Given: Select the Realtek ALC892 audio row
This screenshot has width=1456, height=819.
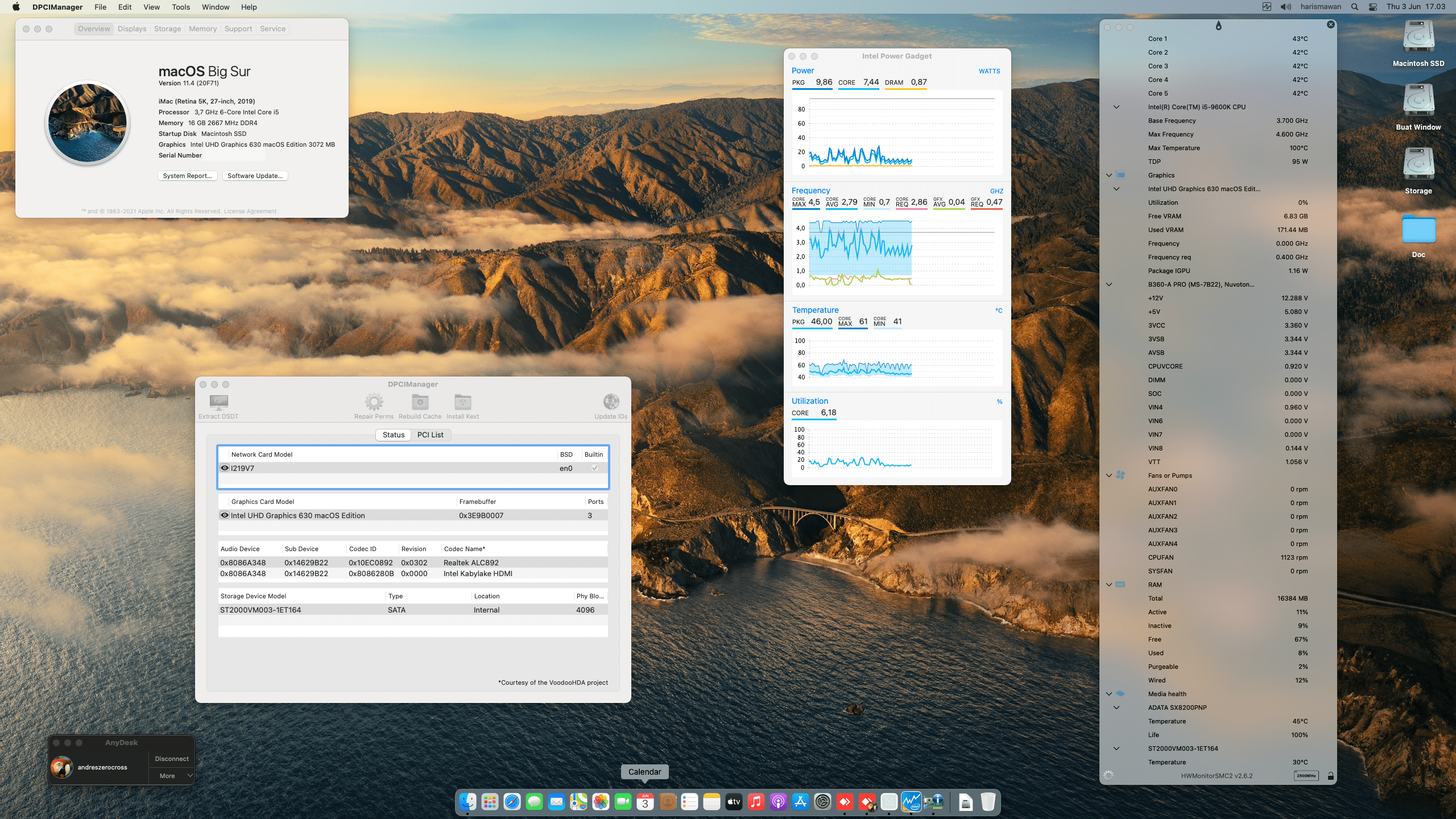Looking at the screenshot, I should click(413, 562).
